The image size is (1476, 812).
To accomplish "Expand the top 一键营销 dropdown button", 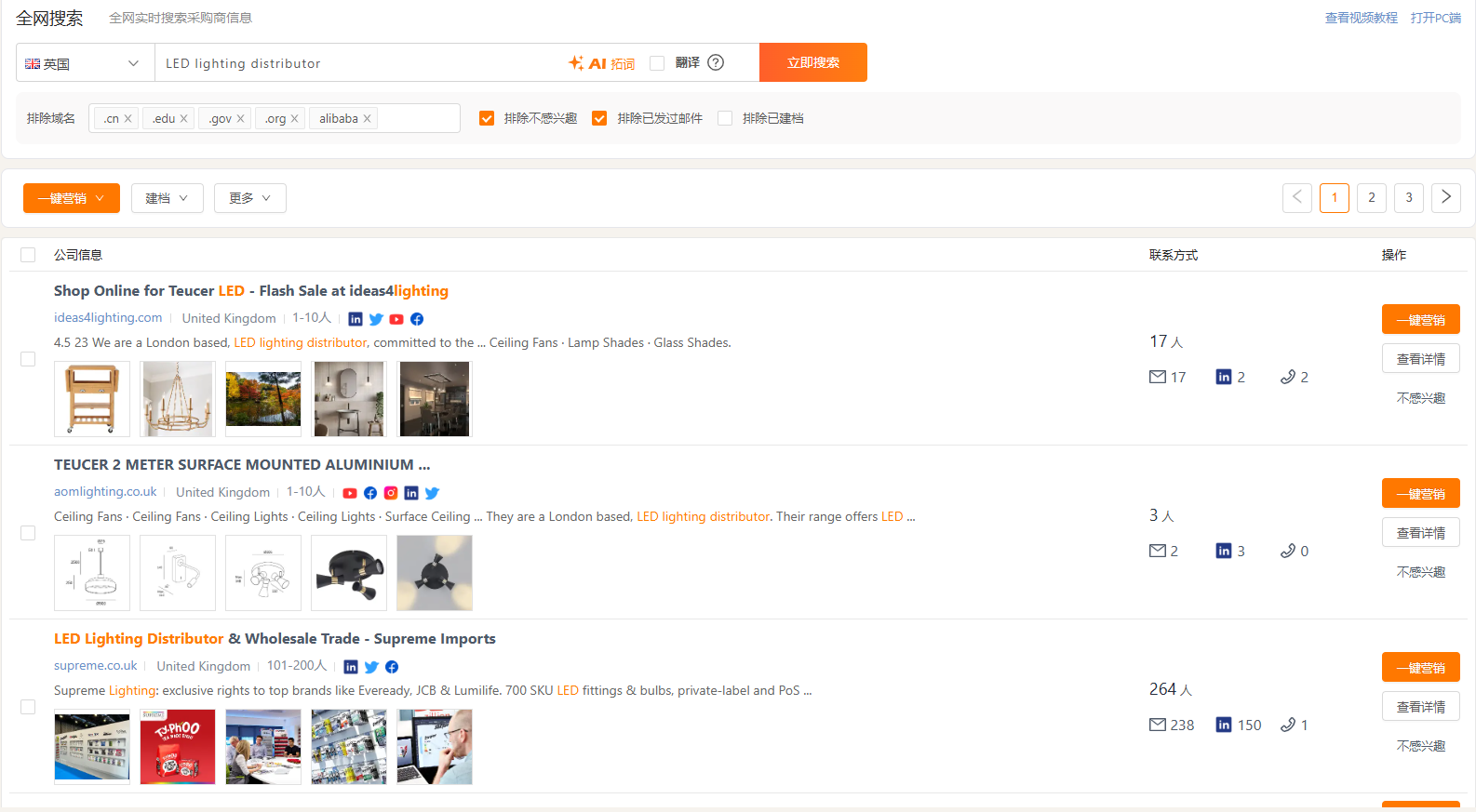I will 72,198.
